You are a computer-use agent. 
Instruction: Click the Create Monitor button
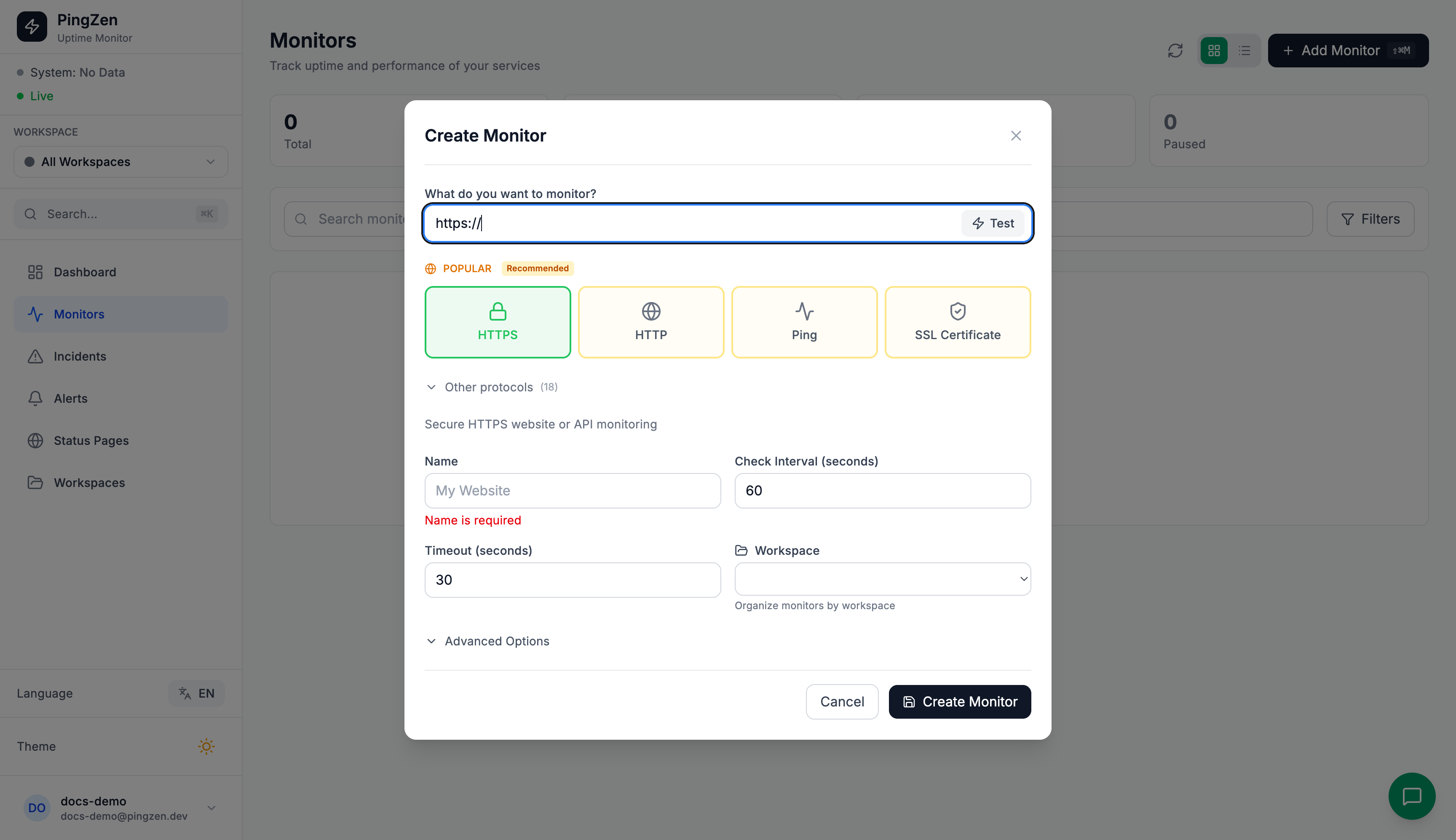[959, 701]
